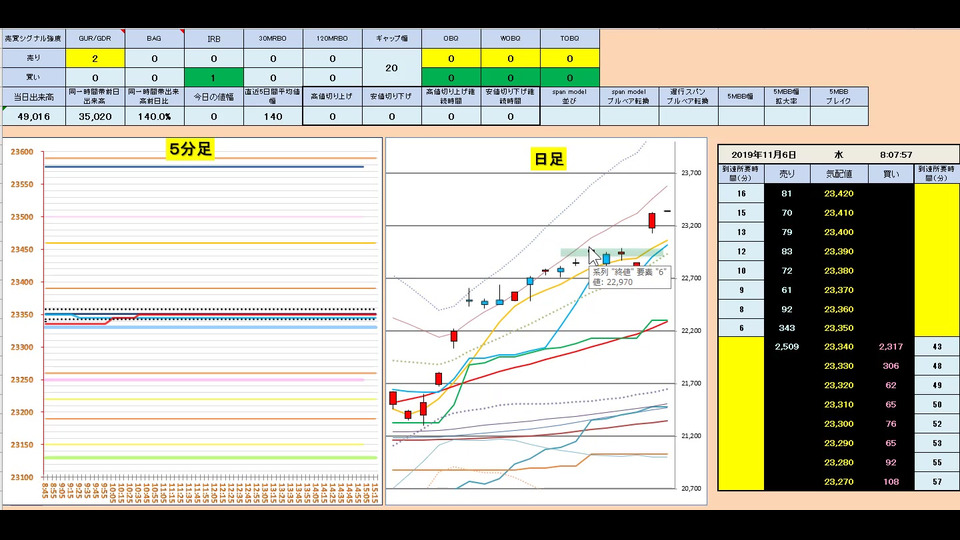Click the ギャップ幅 header cell

(x=392, y=39)
